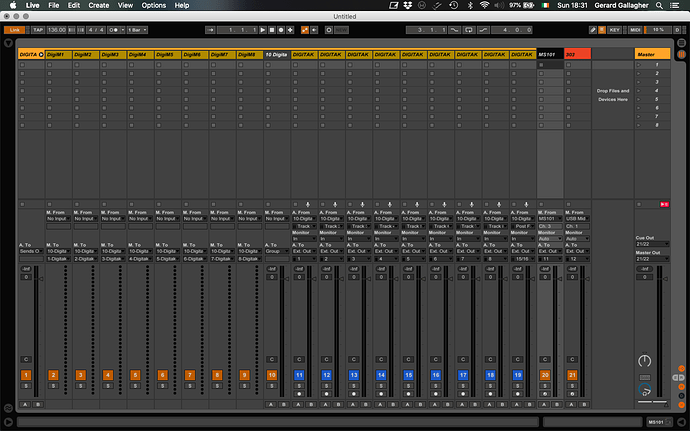The width and height of the screenshot is (690, 431).
Task: Click the TAP tempo button
Action: (x=38, y=30)
